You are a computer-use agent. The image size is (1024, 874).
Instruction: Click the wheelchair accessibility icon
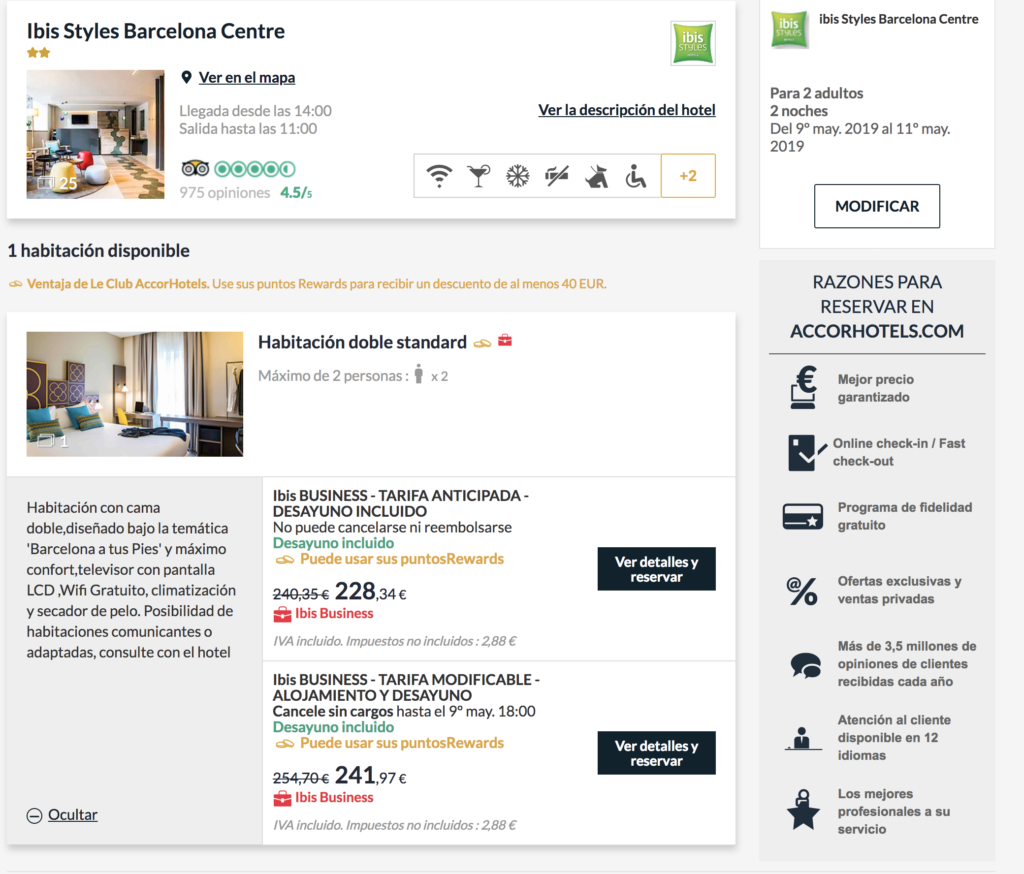pyautogui.click(x=635, y=176)
